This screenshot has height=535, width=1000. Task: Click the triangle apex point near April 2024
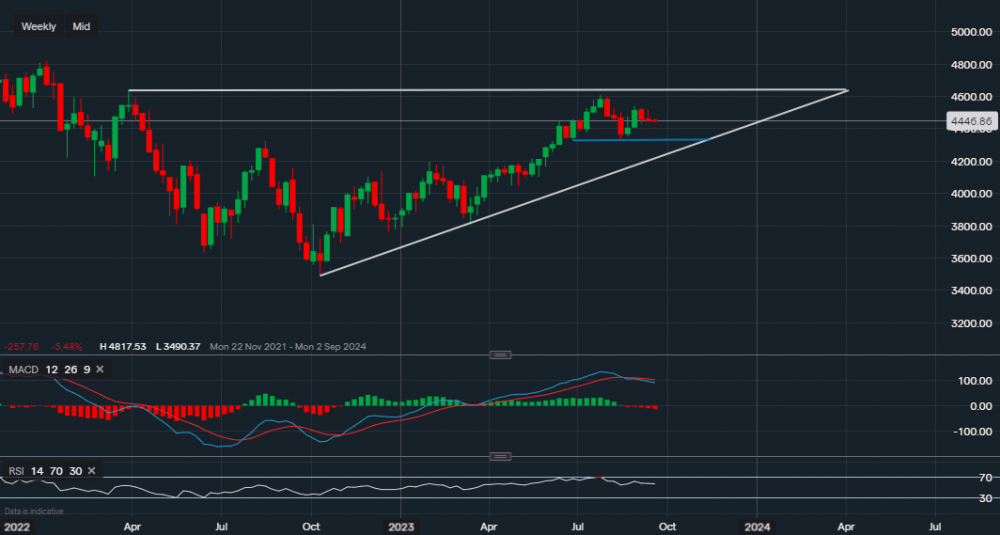pos(847,91)
